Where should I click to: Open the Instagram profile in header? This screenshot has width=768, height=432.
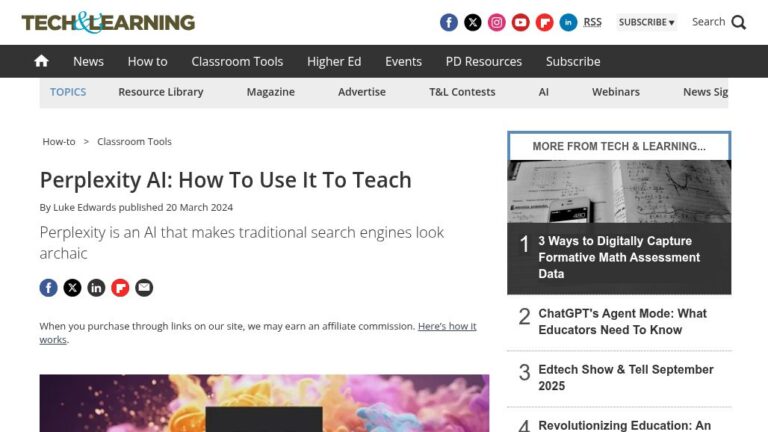pyautogui.click(x=497, y=23)
